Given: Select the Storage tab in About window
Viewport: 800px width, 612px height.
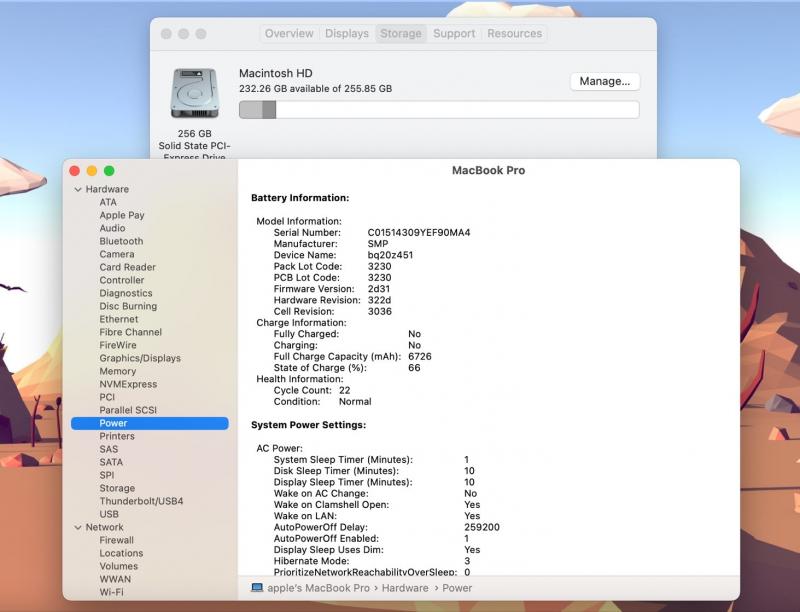Looking at the screenshot, I should click(401, 34).
